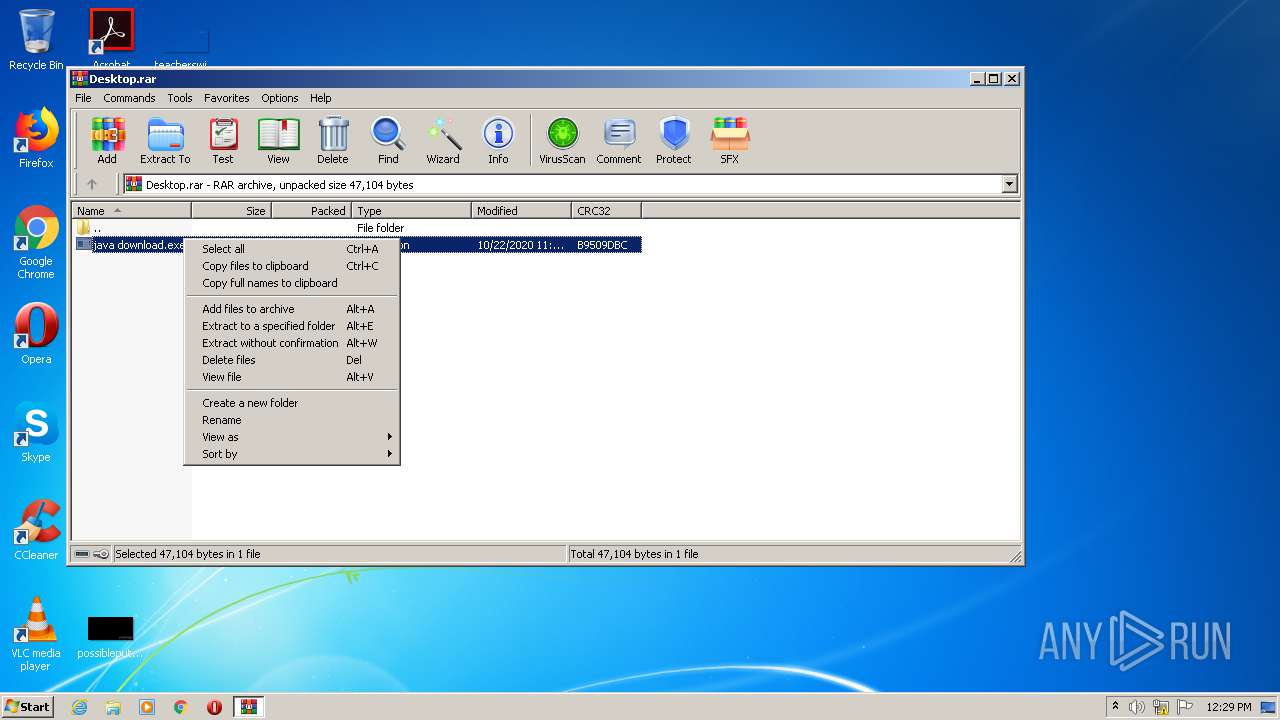
Task: Click the Test archive icon
Action: tap(223, 140)
